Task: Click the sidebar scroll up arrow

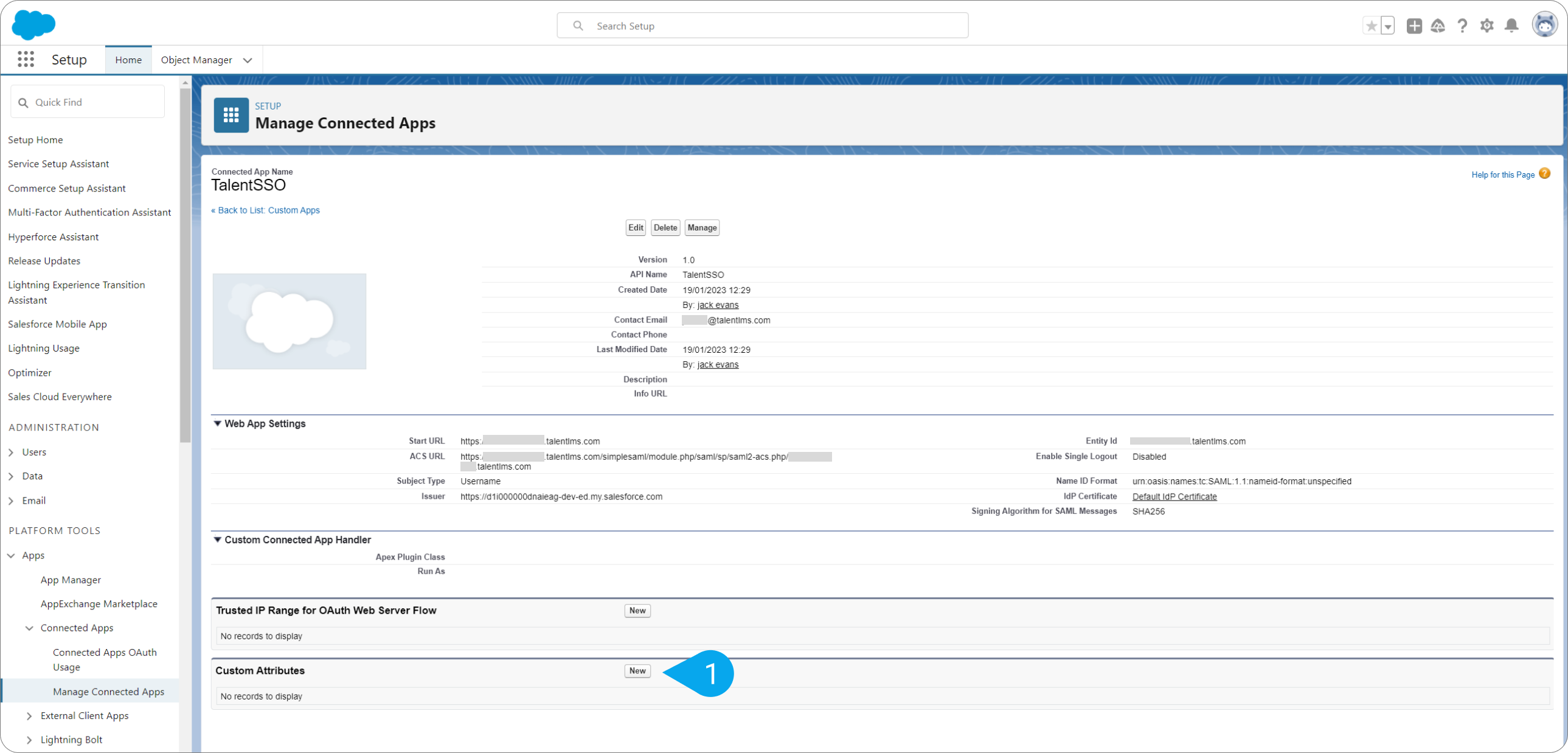Action: click(x=185, y=82)
